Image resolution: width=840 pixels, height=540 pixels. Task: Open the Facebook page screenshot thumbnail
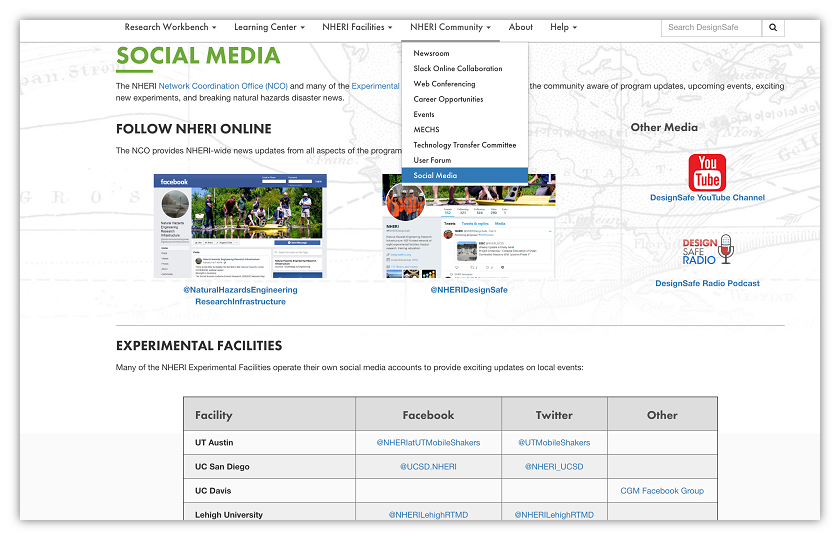(240, 226)
